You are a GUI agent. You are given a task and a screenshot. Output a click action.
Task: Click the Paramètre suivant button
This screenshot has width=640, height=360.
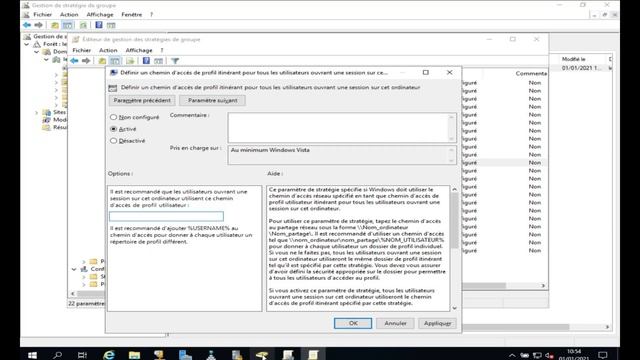[x=212, y=100]
